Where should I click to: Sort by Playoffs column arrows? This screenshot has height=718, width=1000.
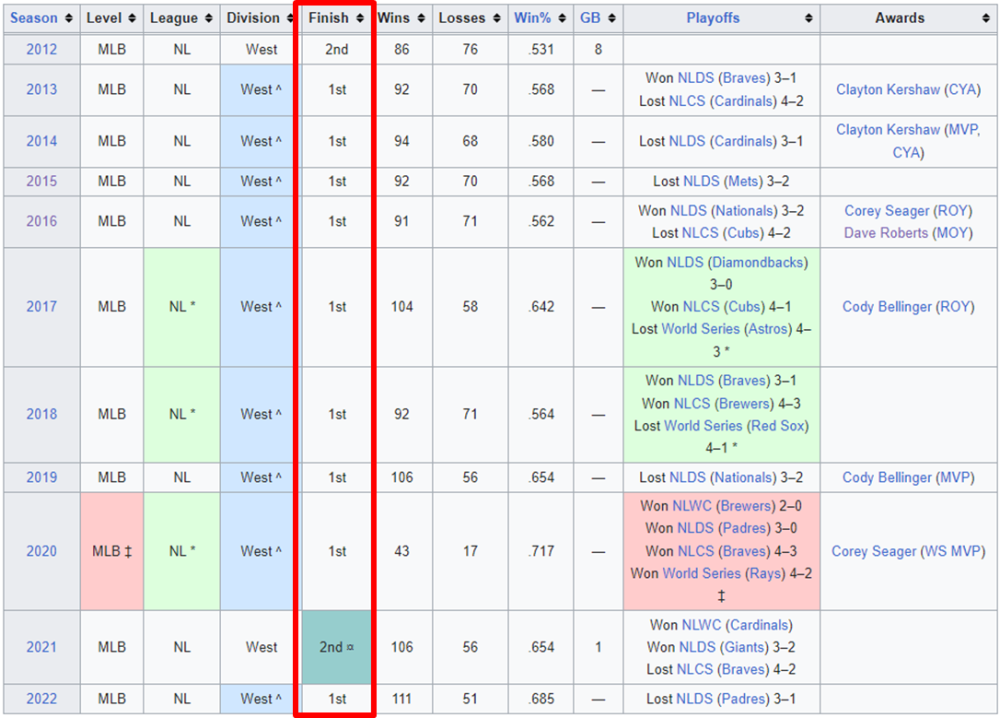(x=809, y=18)
